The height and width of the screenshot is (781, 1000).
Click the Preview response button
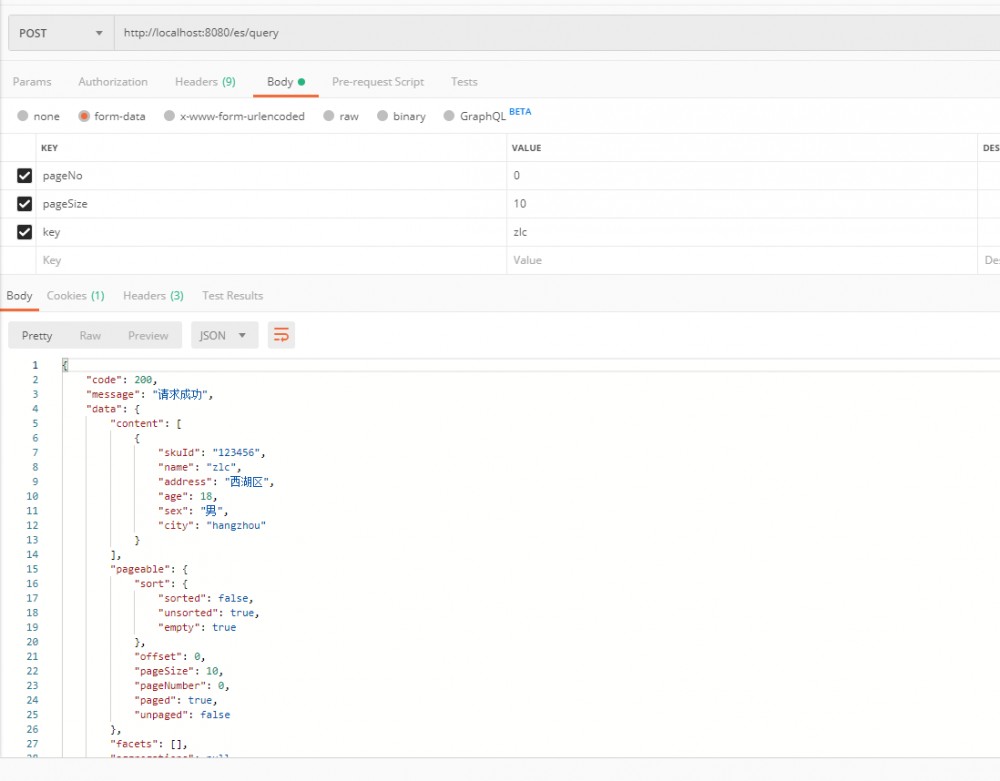pyautogui.click(x=148, y=335)
